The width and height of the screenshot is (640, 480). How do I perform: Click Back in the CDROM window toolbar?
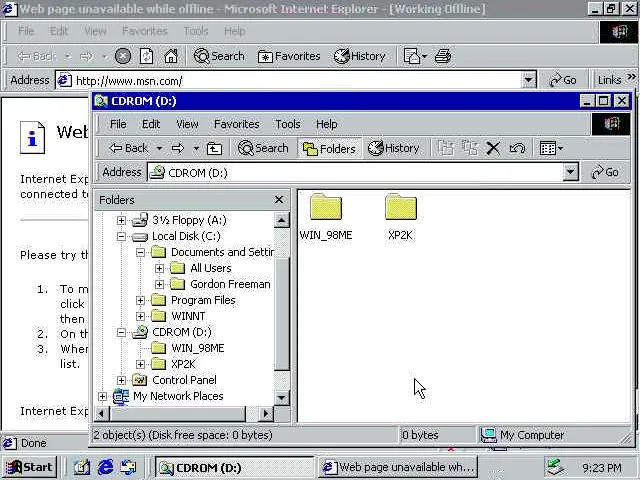coord(128,148)
